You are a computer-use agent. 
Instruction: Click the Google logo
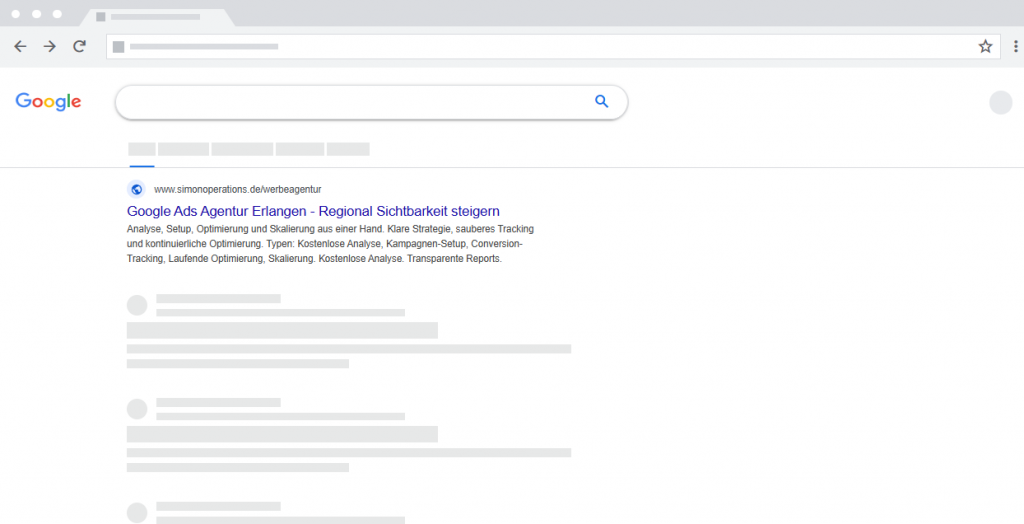(x=48, y=101)
